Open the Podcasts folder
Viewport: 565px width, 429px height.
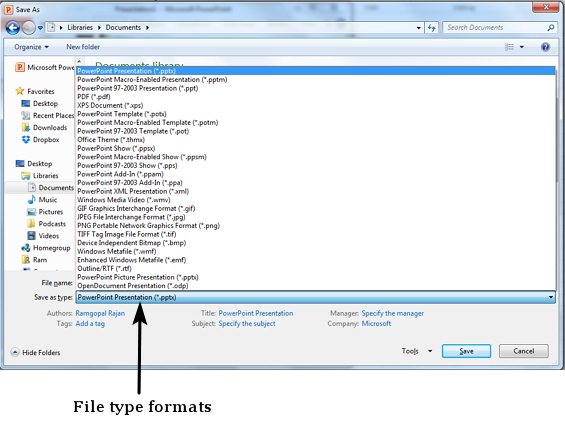(x=46, y=224)
